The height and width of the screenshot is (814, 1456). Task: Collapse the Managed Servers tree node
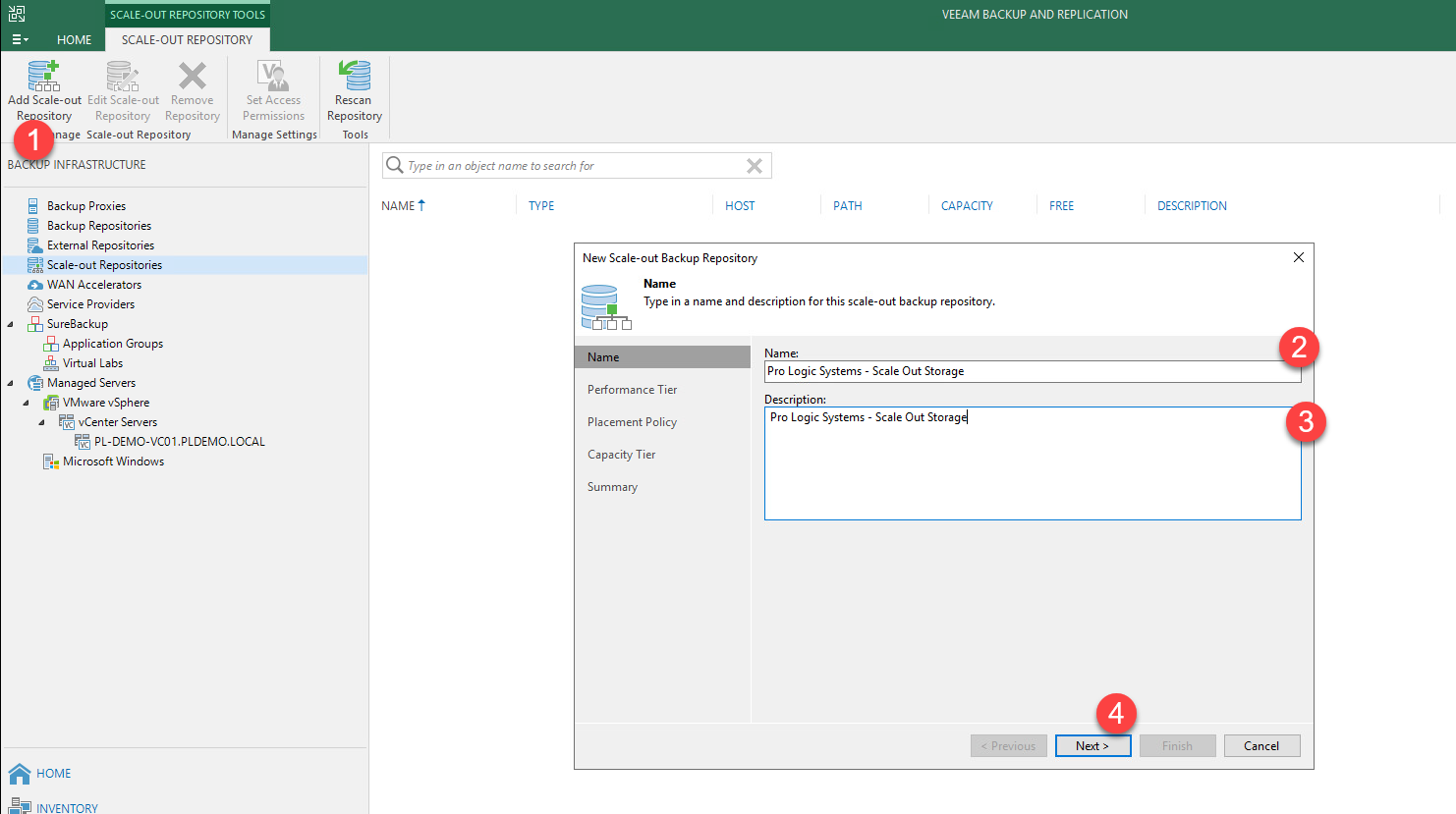[11, 383]
